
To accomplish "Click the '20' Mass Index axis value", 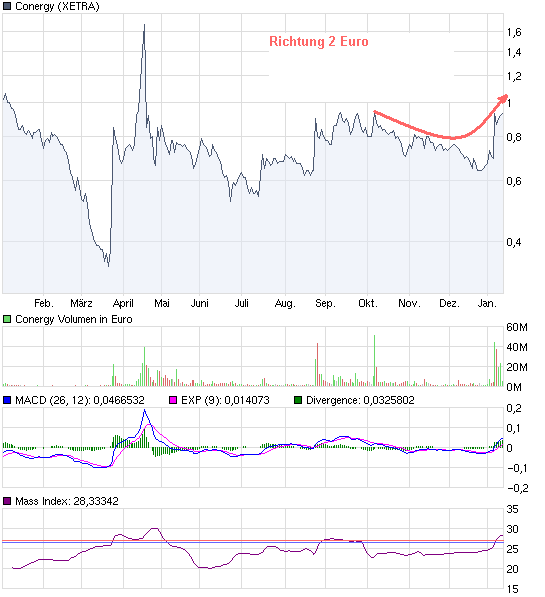I will (513, 570).
